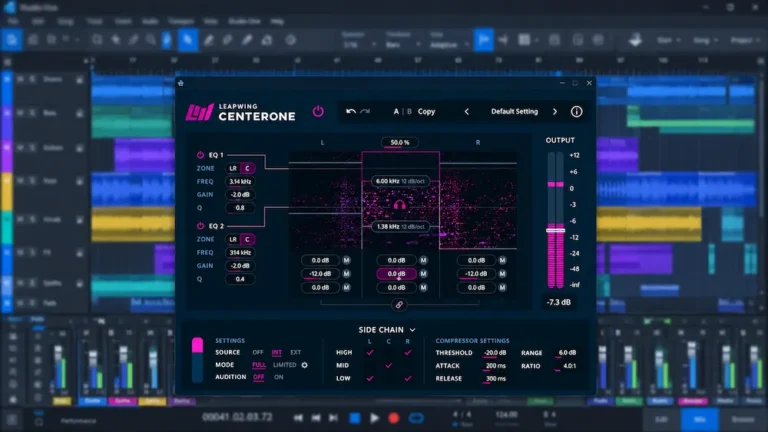
Task: Switch to the Mix view button
Action: click(x=699, y=420)
